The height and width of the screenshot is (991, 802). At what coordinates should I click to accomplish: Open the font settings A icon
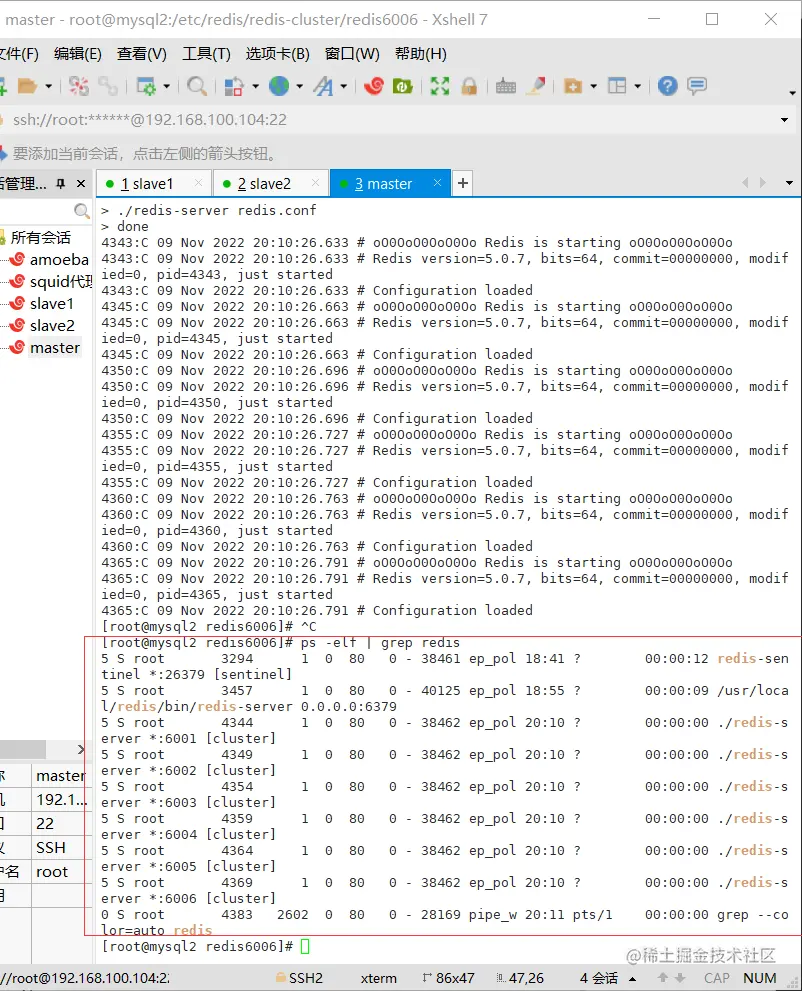[324, 86]
